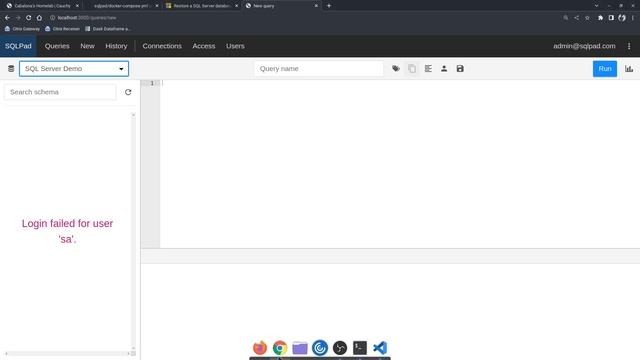Open the Connections page
The image size is (640, 360).
point(162,46)
